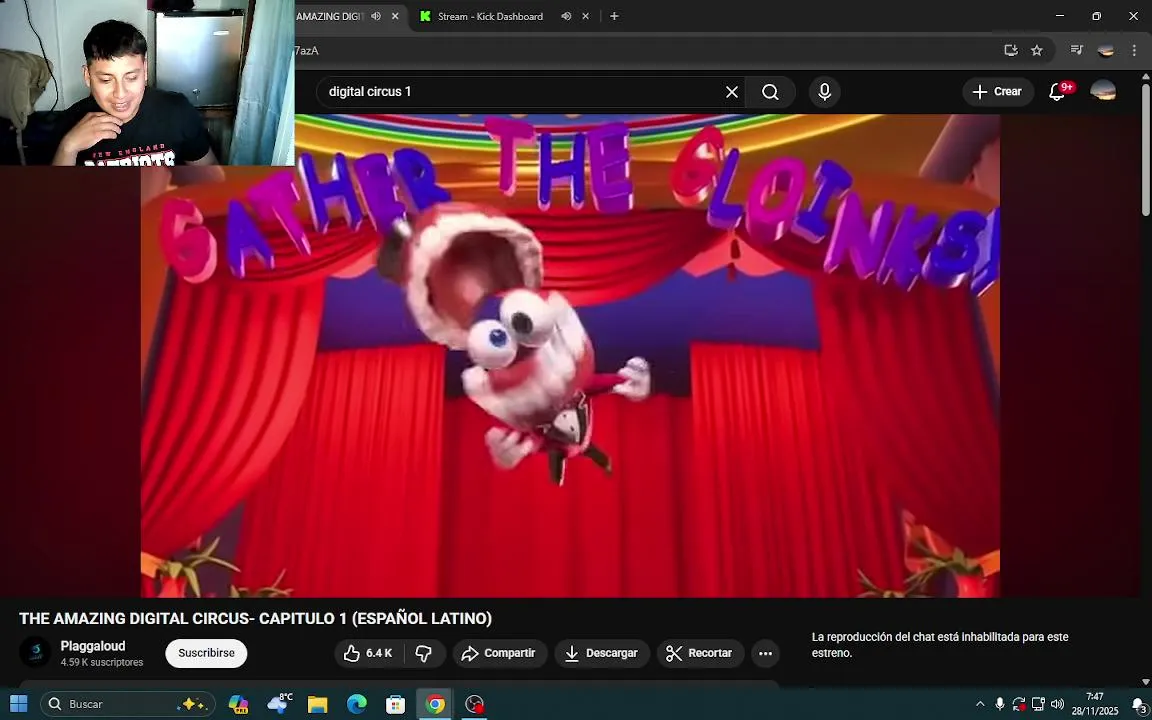Open the Chrome three-dot menu

click(x=1134, y=50)
